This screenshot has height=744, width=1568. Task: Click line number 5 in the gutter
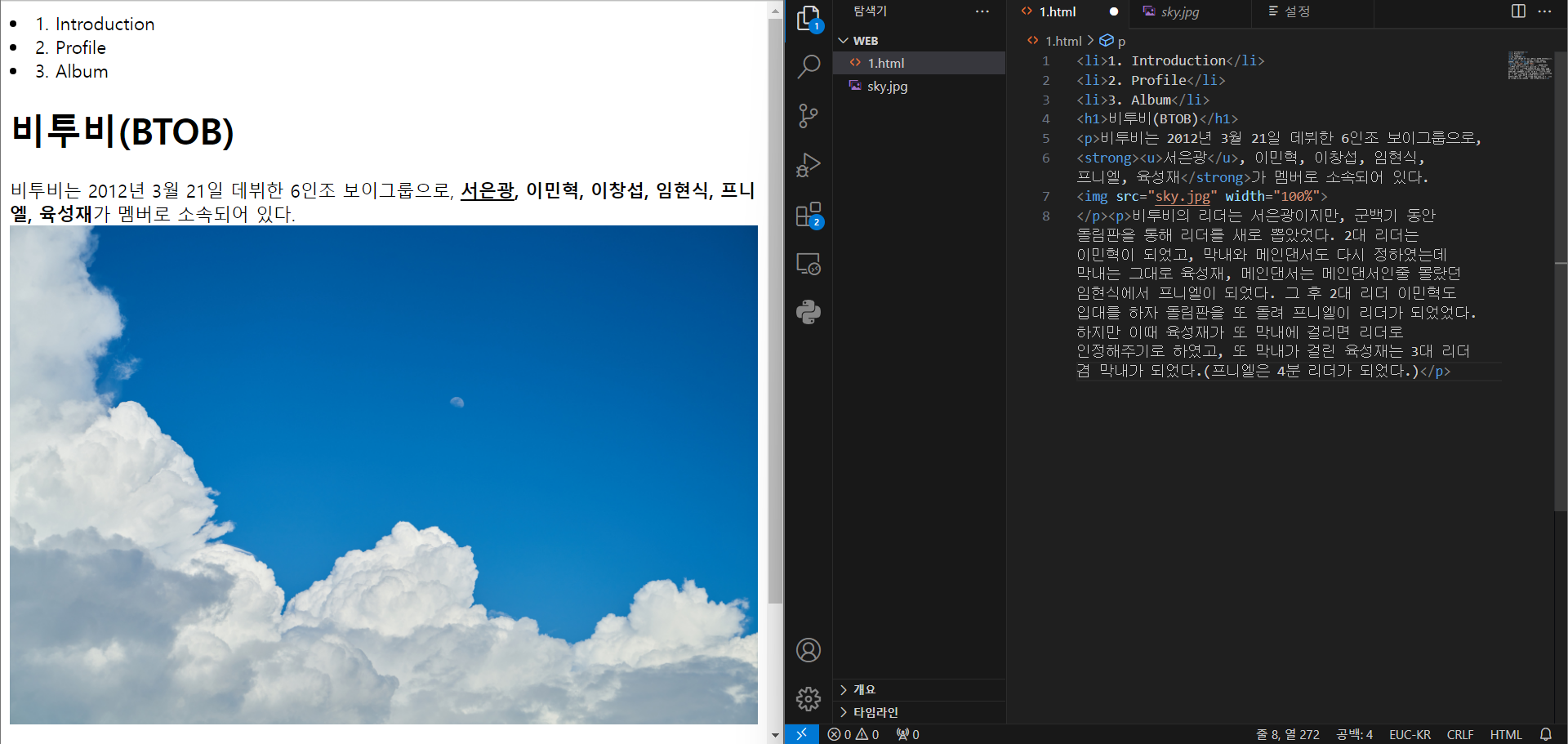pos(1046,138)
